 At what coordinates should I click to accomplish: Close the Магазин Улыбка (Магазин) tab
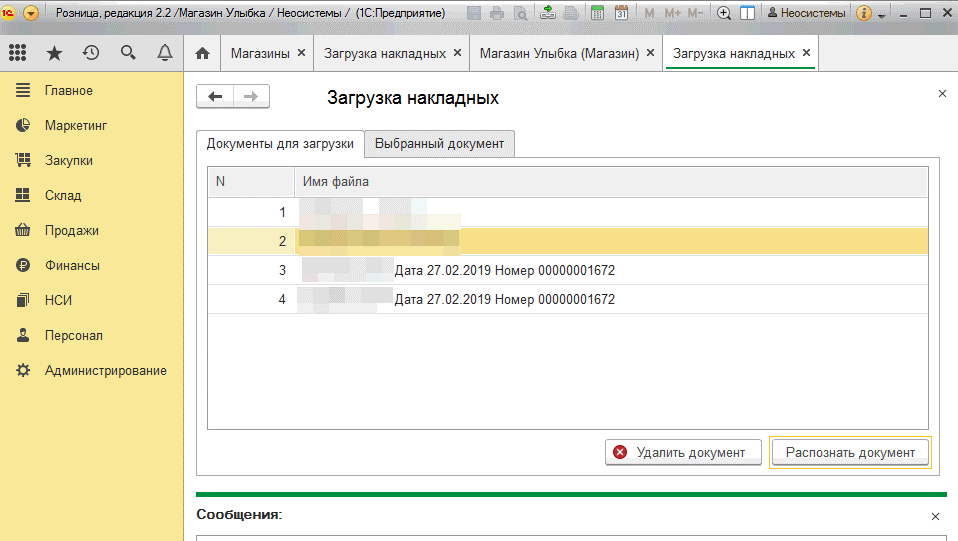pos(650,53)
